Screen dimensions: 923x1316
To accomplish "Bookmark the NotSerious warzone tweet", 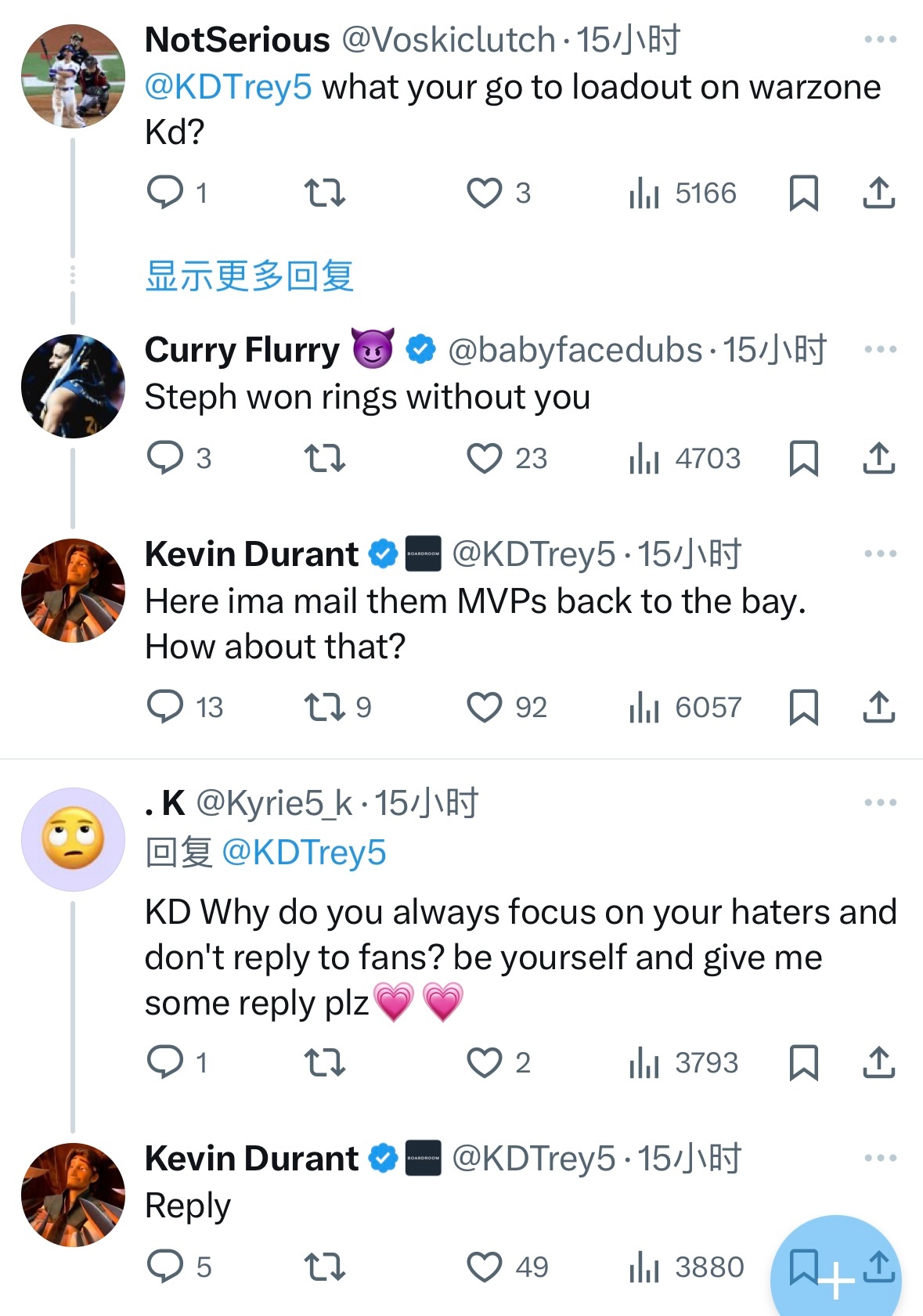I will (803, 193).
